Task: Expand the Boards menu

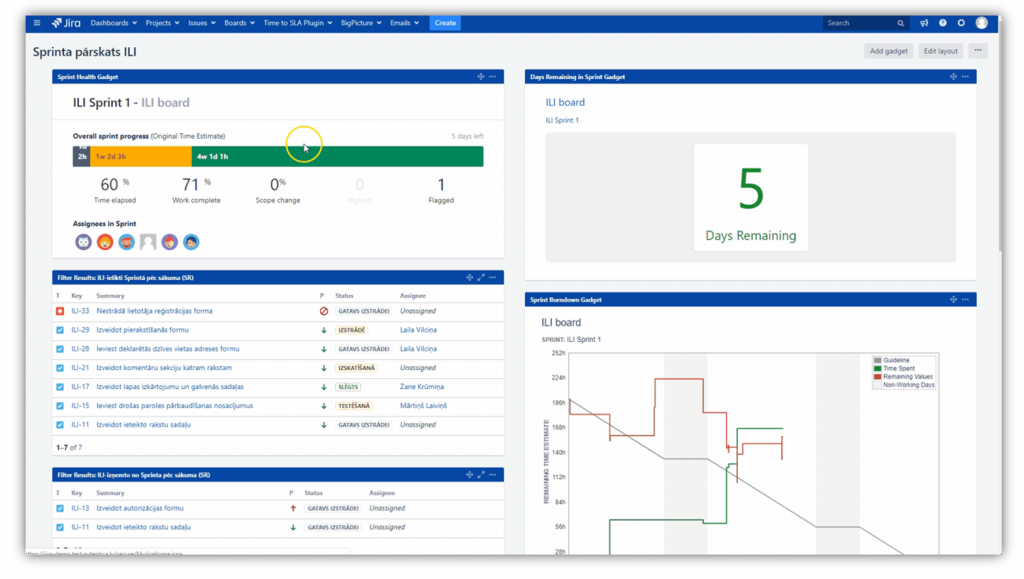Action: [239, 23]
